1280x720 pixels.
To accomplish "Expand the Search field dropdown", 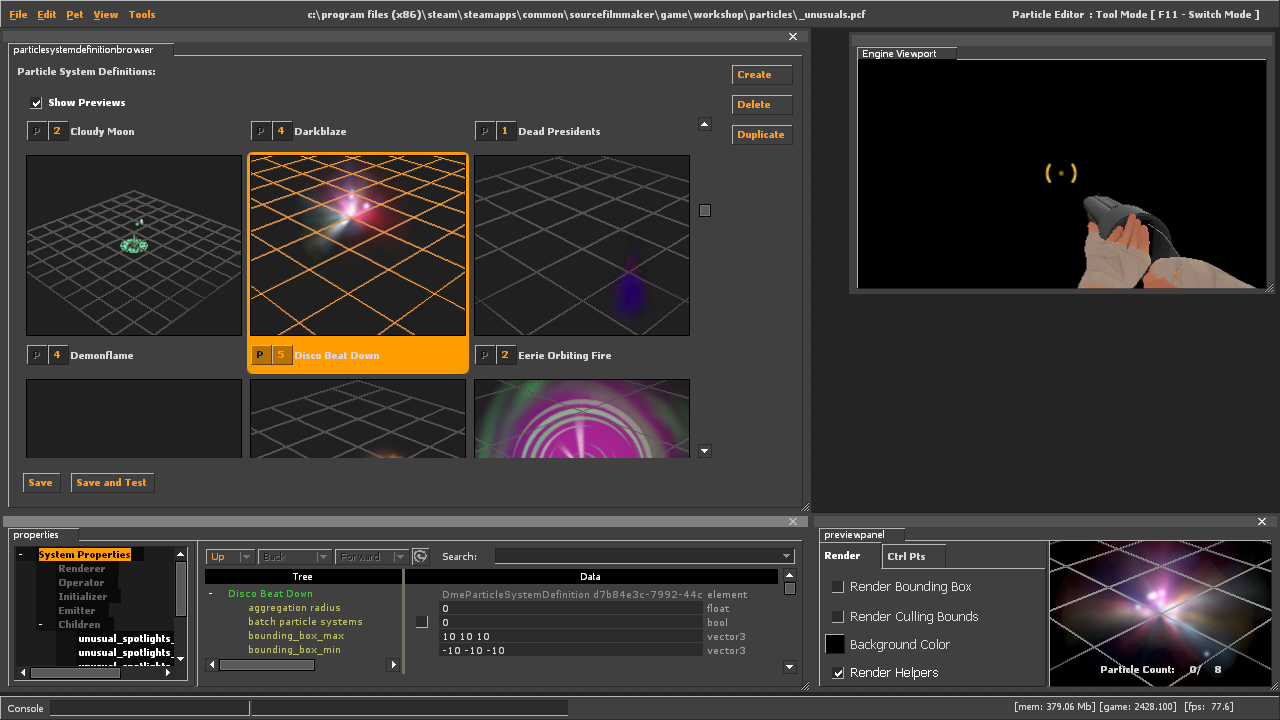I will pos(787,557).
